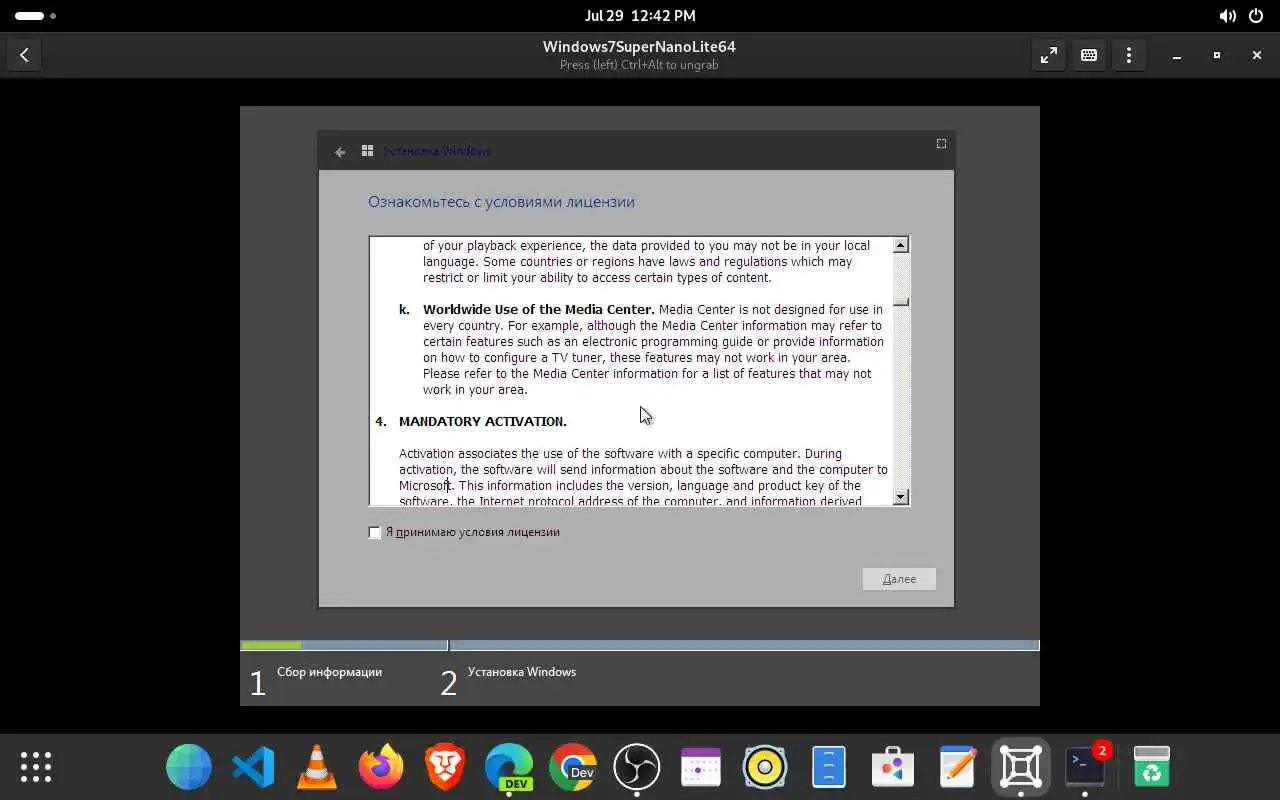This screenshot has width=1280, height=800.
Task: Enter fullscreen mode in Boxes header
Action: [x=1049, y=55]
